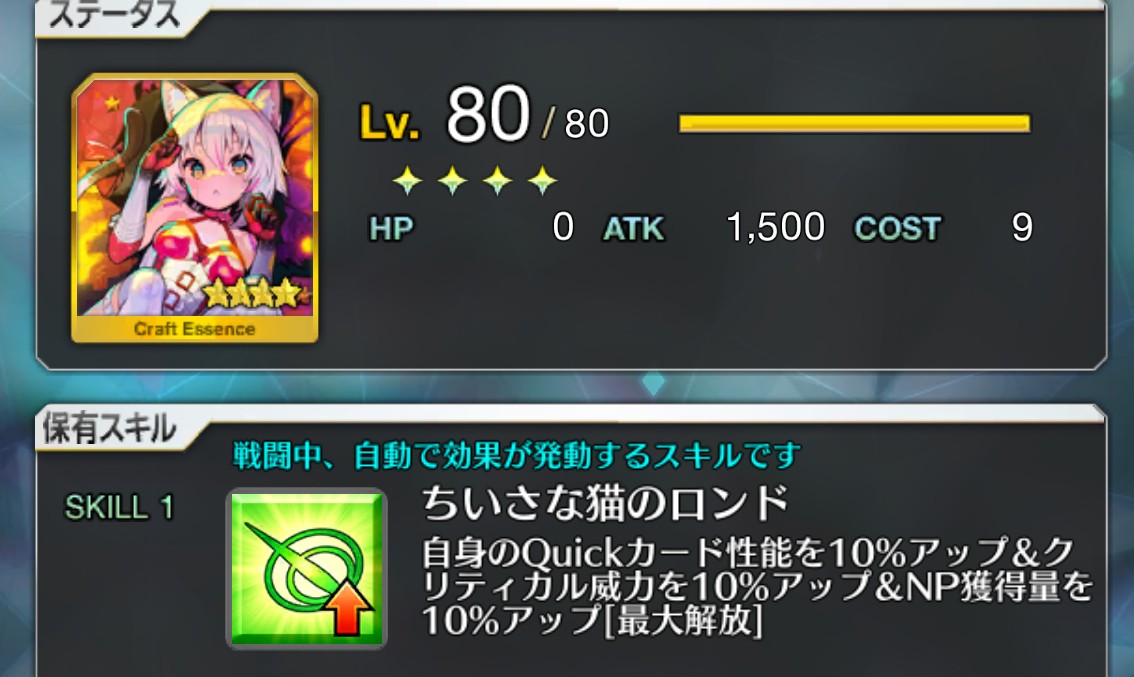The image size is (1134, 677).
Task: Tap the Craft Essence card portrait
Action: point(195,208)
